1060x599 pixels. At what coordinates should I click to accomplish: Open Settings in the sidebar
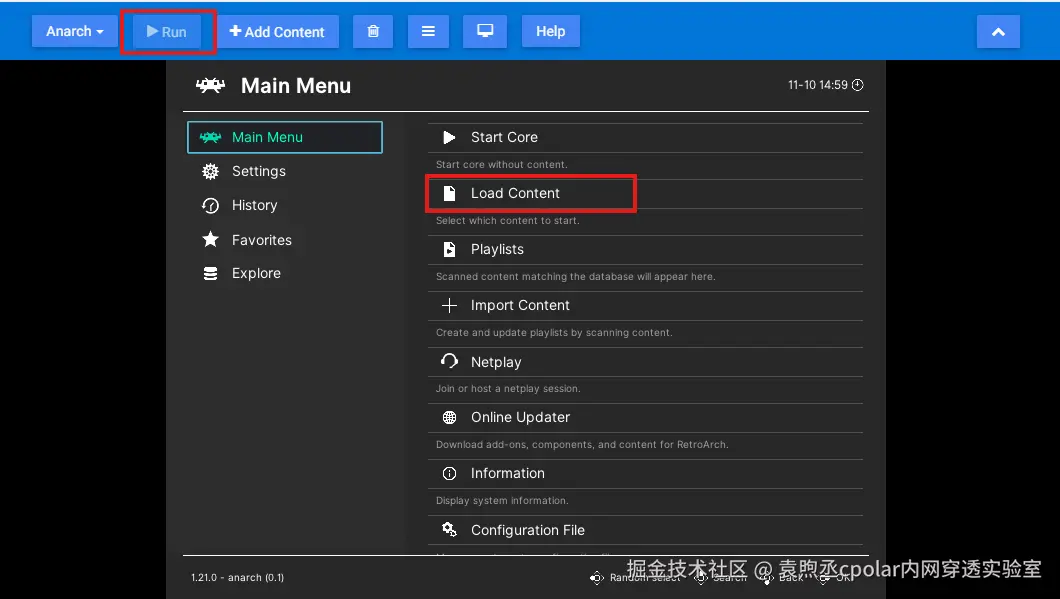(285, 171)
